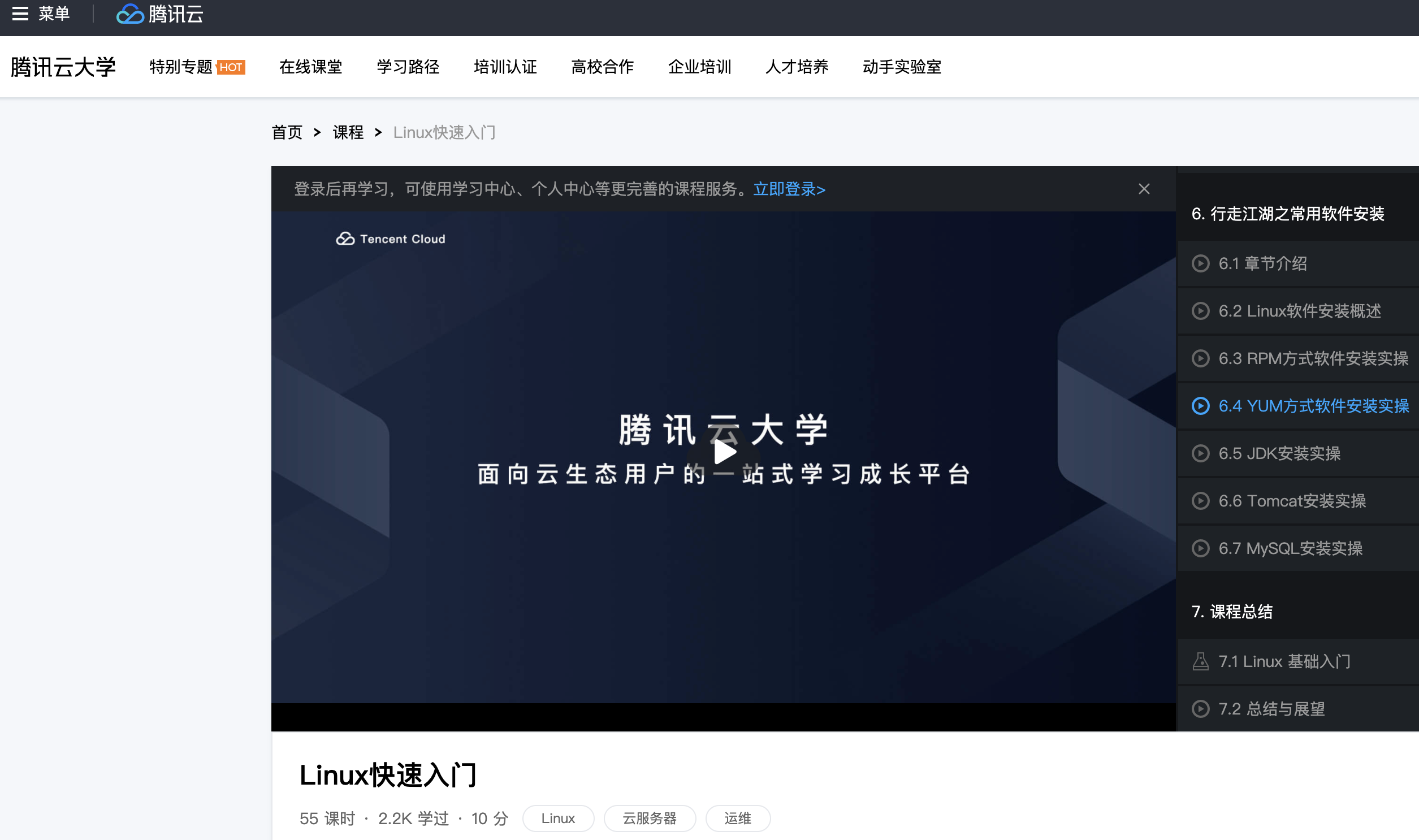Viewport: 1419px width, 840px height.
Task: Click the 运维 tag
Action: pyautogui.click(x=738, y=819)
